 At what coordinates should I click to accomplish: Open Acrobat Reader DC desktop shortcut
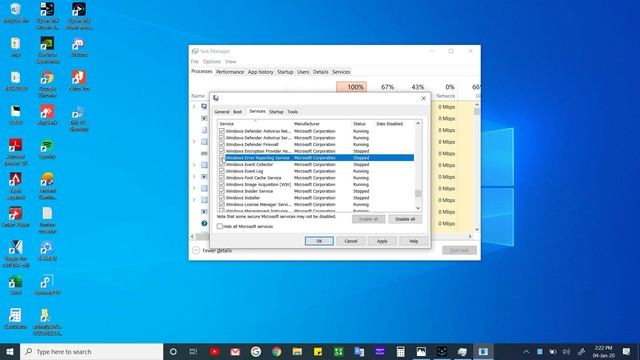16,152
